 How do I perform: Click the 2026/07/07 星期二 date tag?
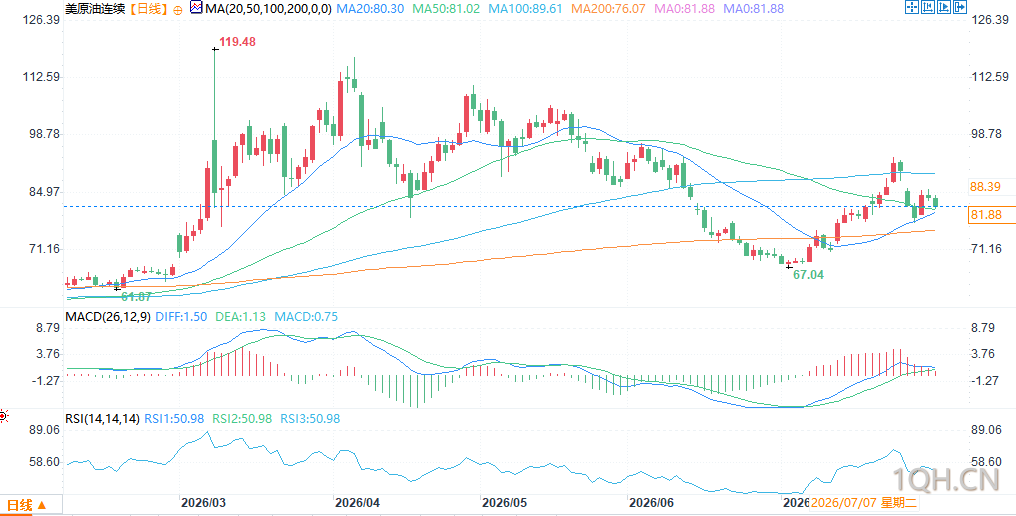[x=864, y=503]
